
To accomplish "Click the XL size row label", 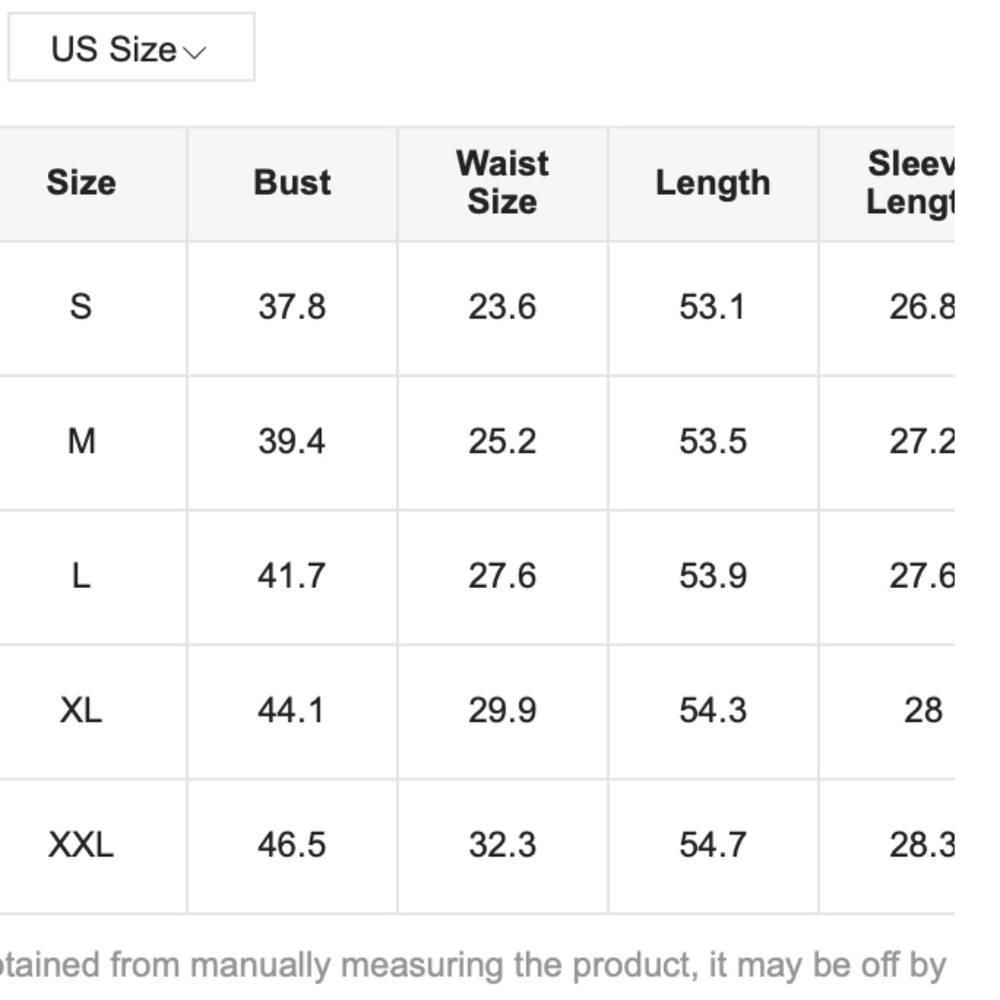I will click(81, 710).
